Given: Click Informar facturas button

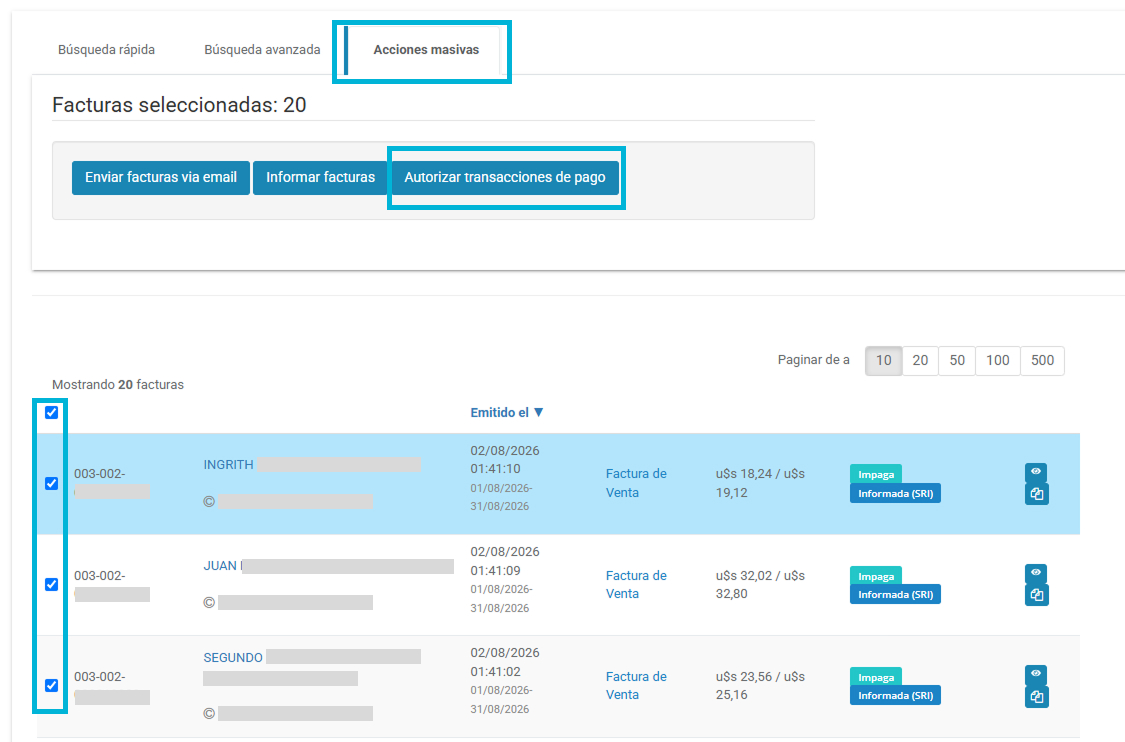Looking at the screenshot, I should click(x=320, y=177).
